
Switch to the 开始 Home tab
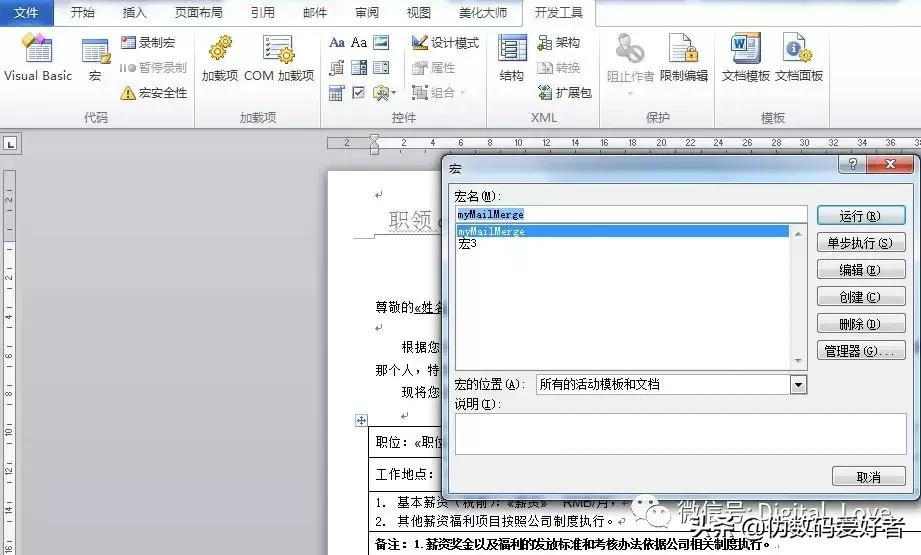(x=82, y=12)
